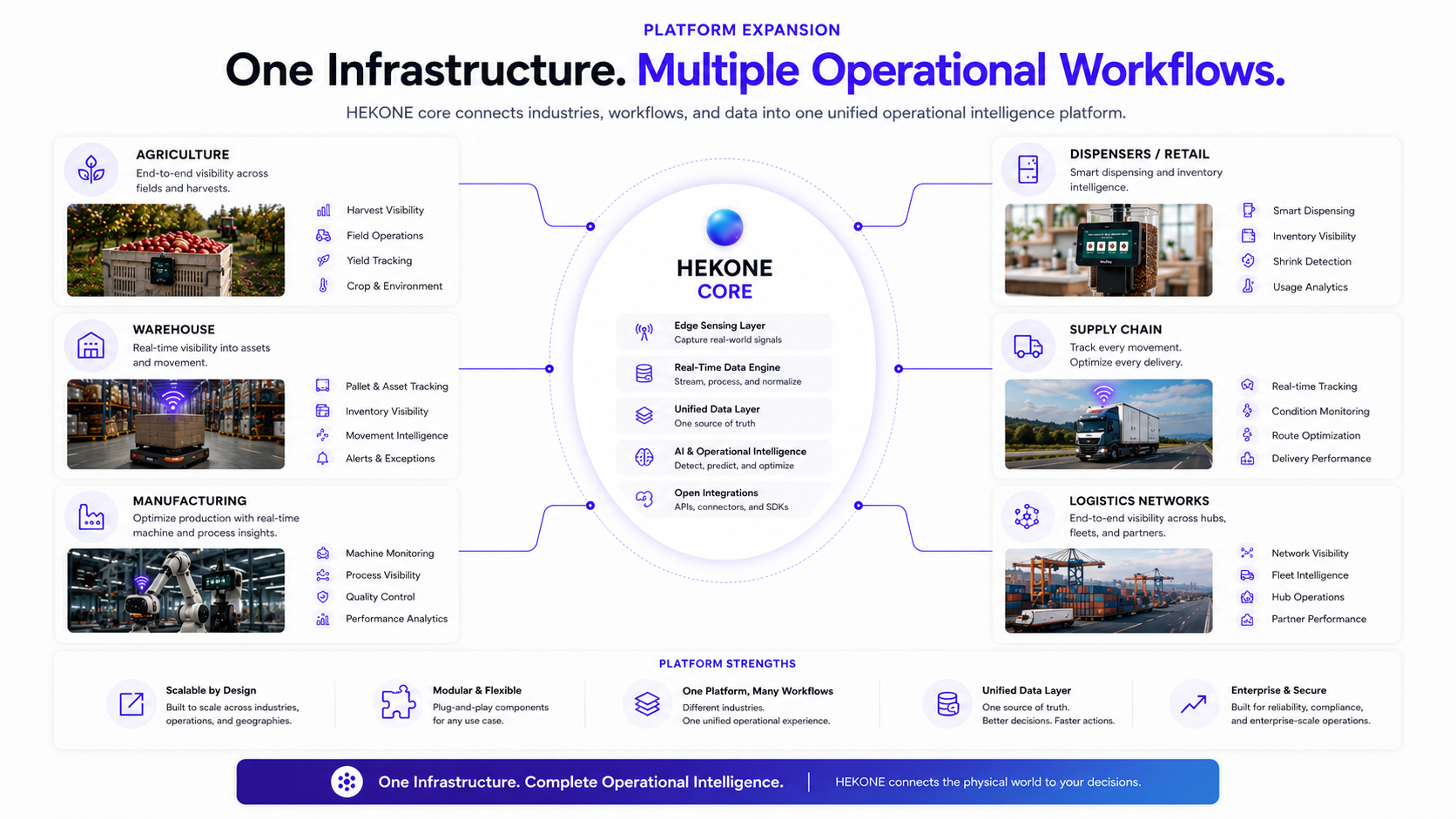Click the Process Visibility label

pyautogui.click(x=383, y=575)
